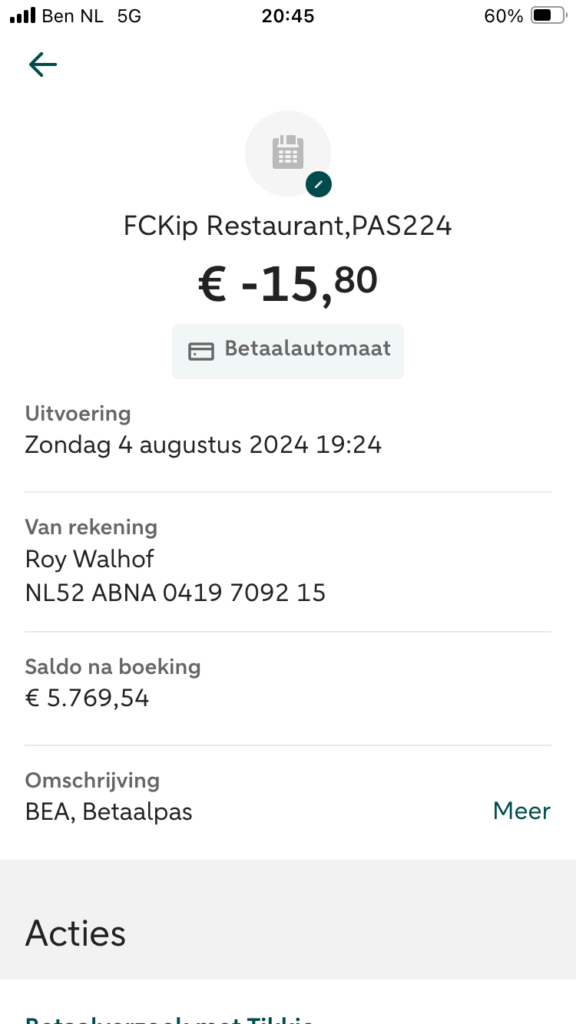Tap the 5G network indicator
This screenshot has height=1024, width=576.
tap(129, 16)
